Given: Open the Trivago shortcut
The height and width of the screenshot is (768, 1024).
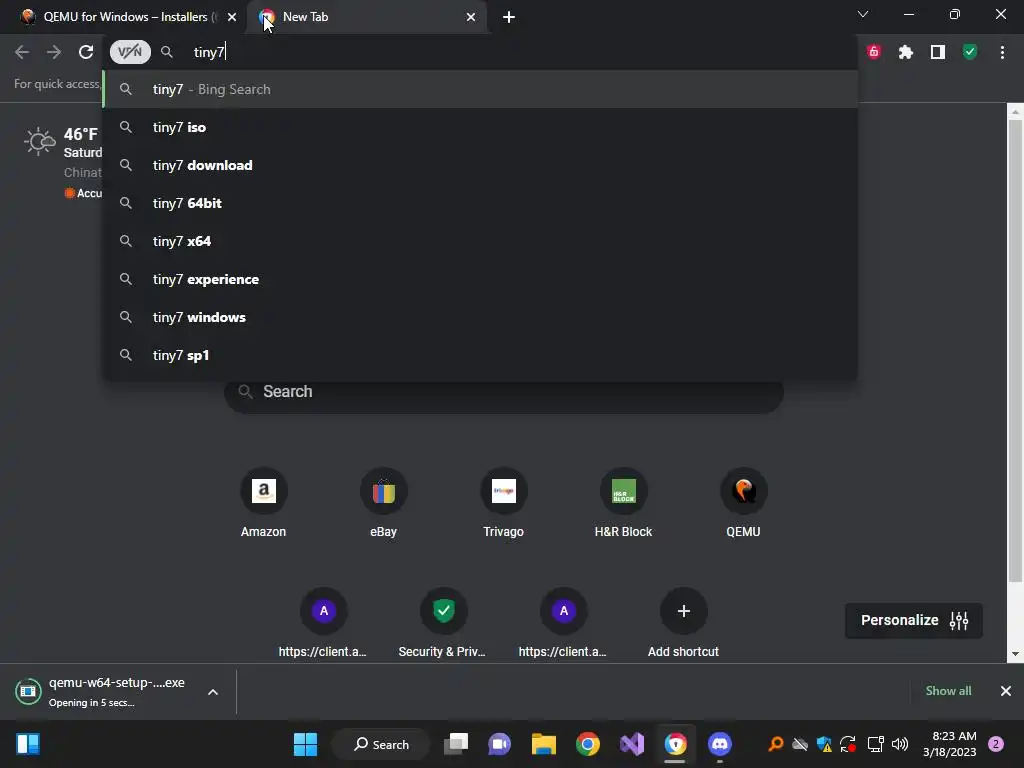Looking at the screenshot, I should 504,503.
